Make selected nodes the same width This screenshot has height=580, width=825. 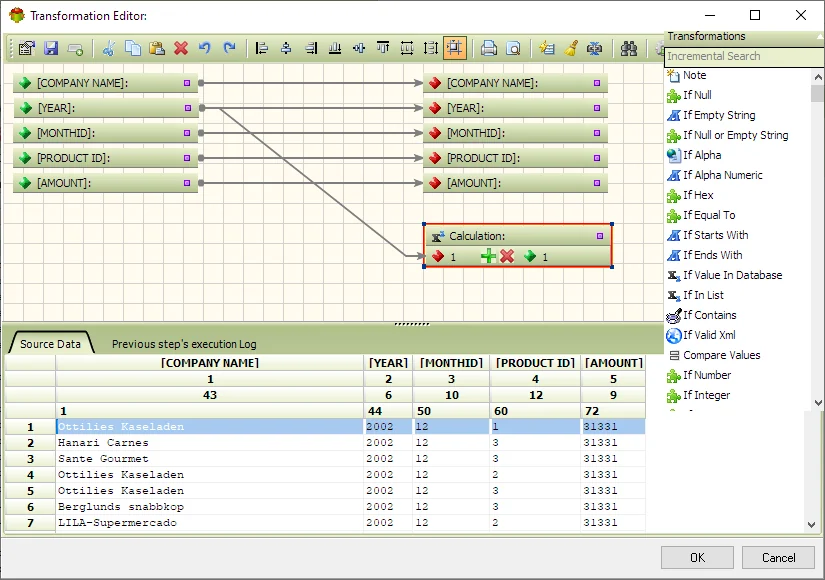click(x=407, y=48)
